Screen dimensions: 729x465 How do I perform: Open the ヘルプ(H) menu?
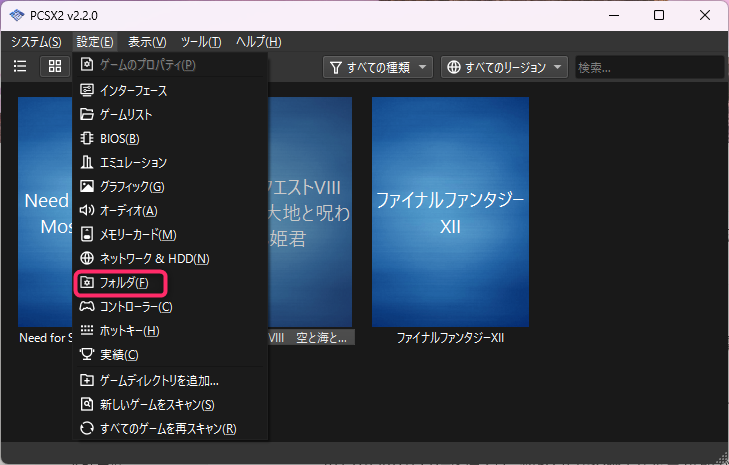coord(258,42)
